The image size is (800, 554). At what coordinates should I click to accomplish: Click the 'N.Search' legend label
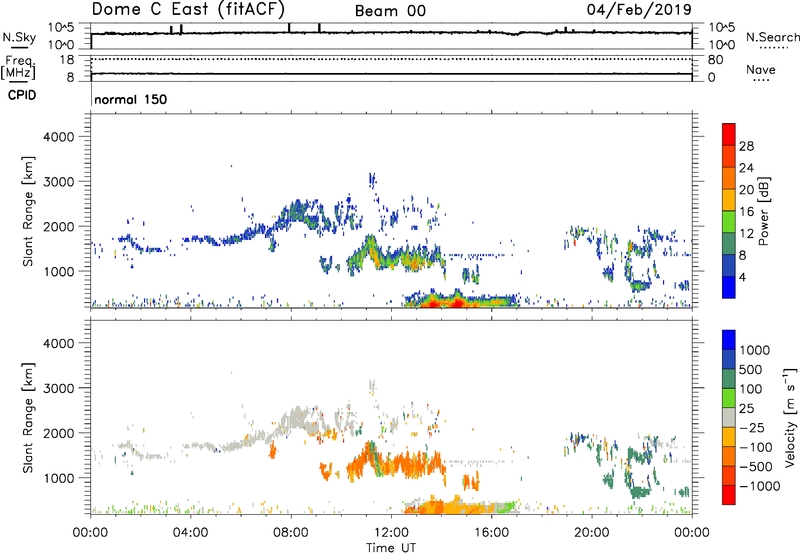pyautogui.click(x=772, y=37)
